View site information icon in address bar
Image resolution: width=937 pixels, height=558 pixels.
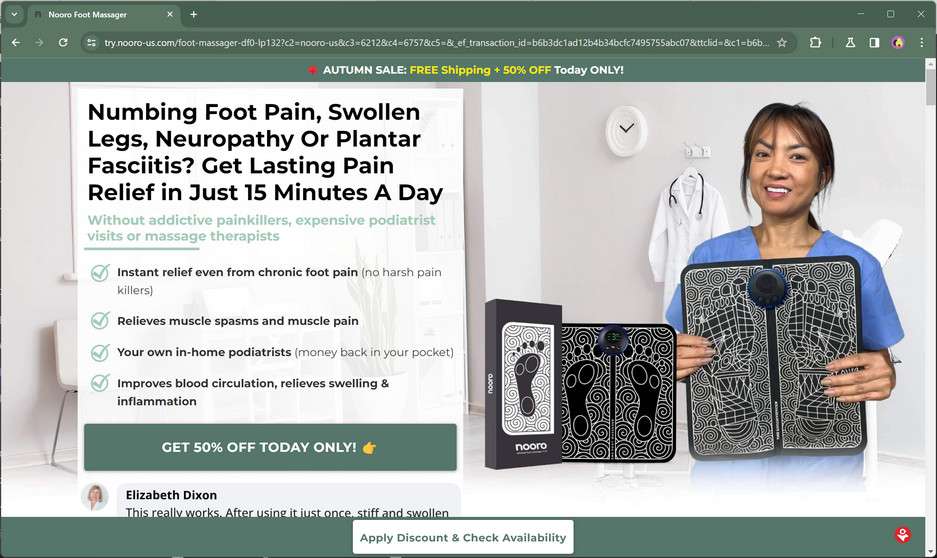pyautogui.click(x=91, y=42)
